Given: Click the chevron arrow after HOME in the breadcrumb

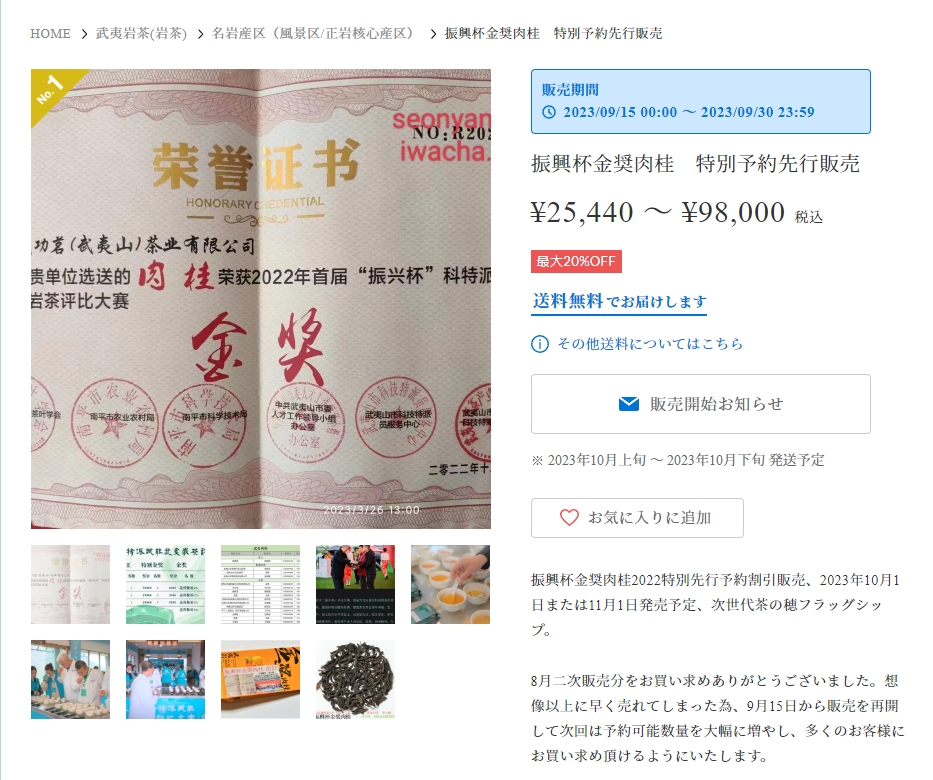Looking at the screenshot, I should [84, 34].
